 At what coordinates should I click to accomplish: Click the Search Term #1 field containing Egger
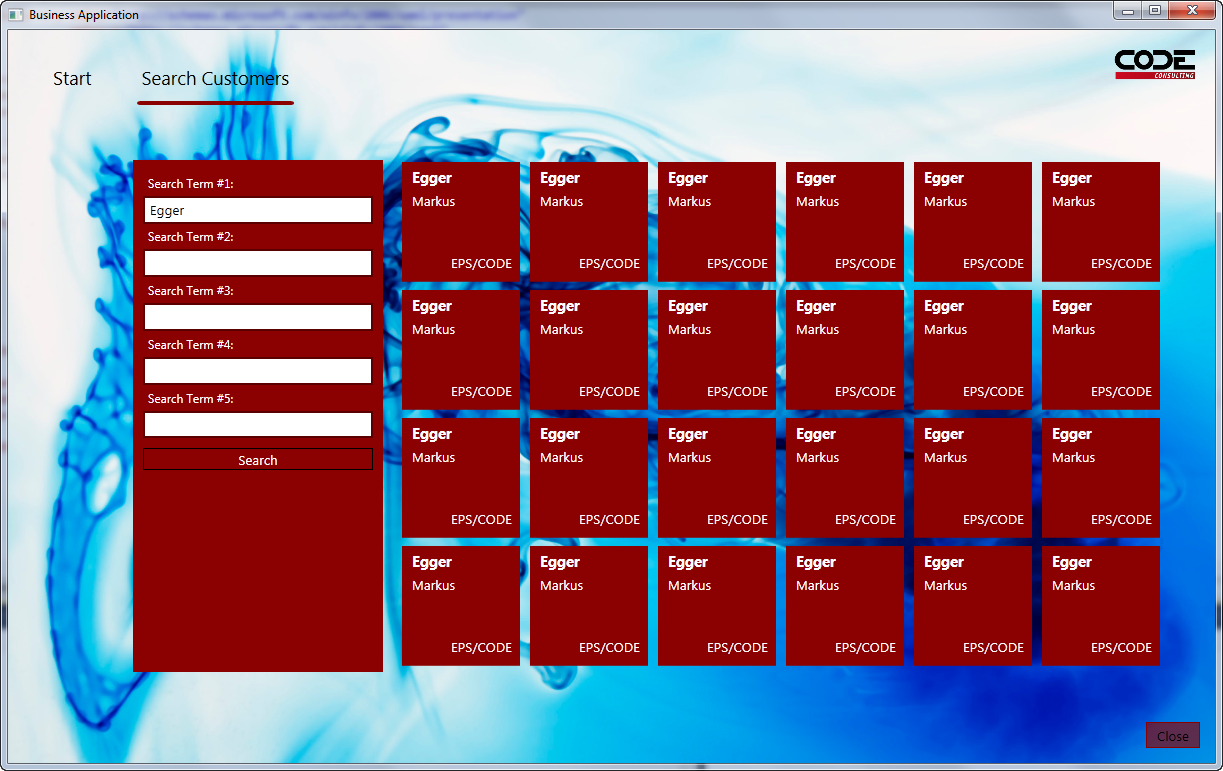point(258,210)
